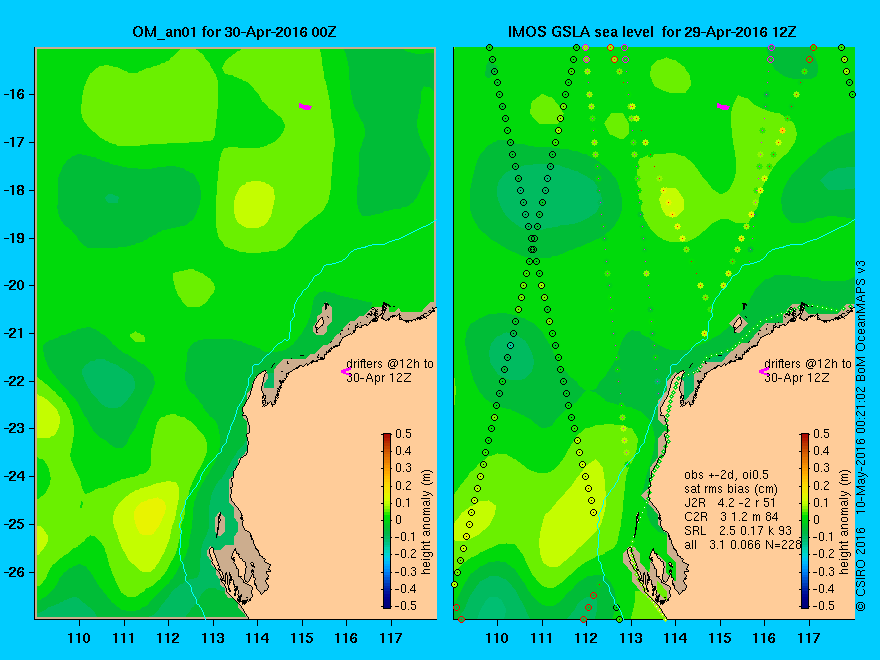Image resolution: width=880 pixels, height=660 pixels.
Task: Click magenta drifter legend arrow in IMOS GSLA panel
Action: pyautogui.click(x=764, y=371)
